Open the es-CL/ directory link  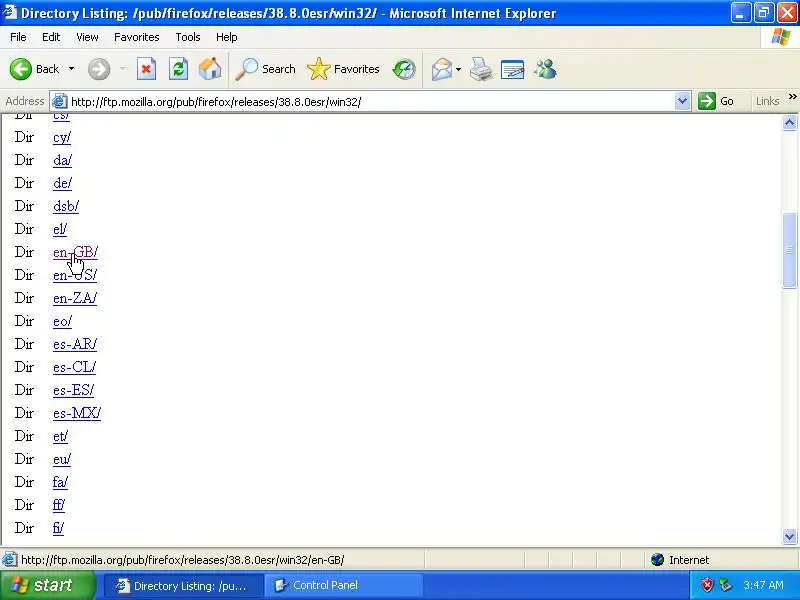point(74,367)
